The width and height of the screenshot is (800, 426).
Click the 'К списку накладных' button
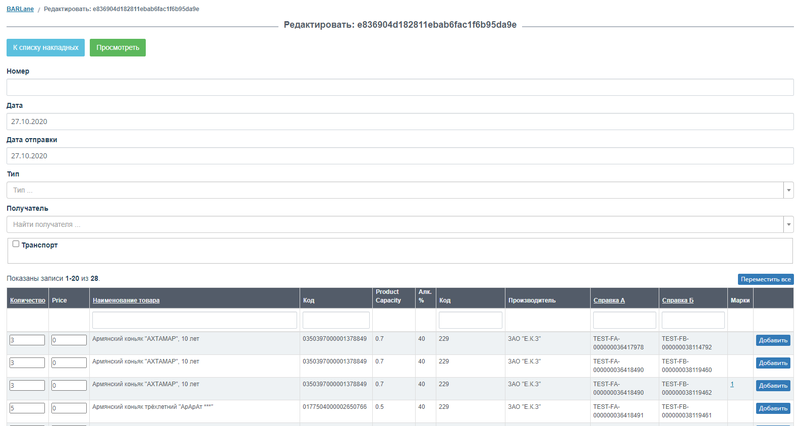click(45, 47)
